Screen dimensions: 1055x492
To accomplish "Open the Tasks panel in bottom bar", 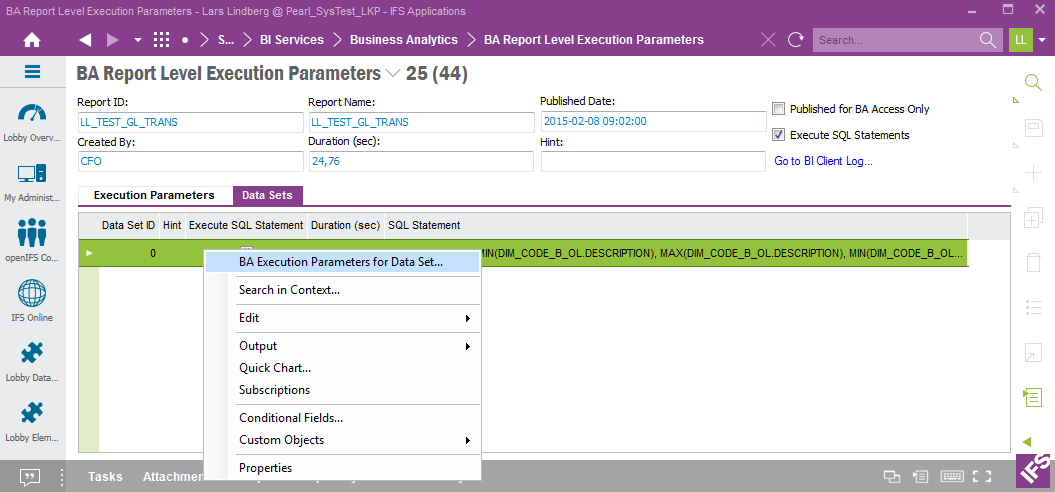I will pyautogui.click(x=105, y=477).
